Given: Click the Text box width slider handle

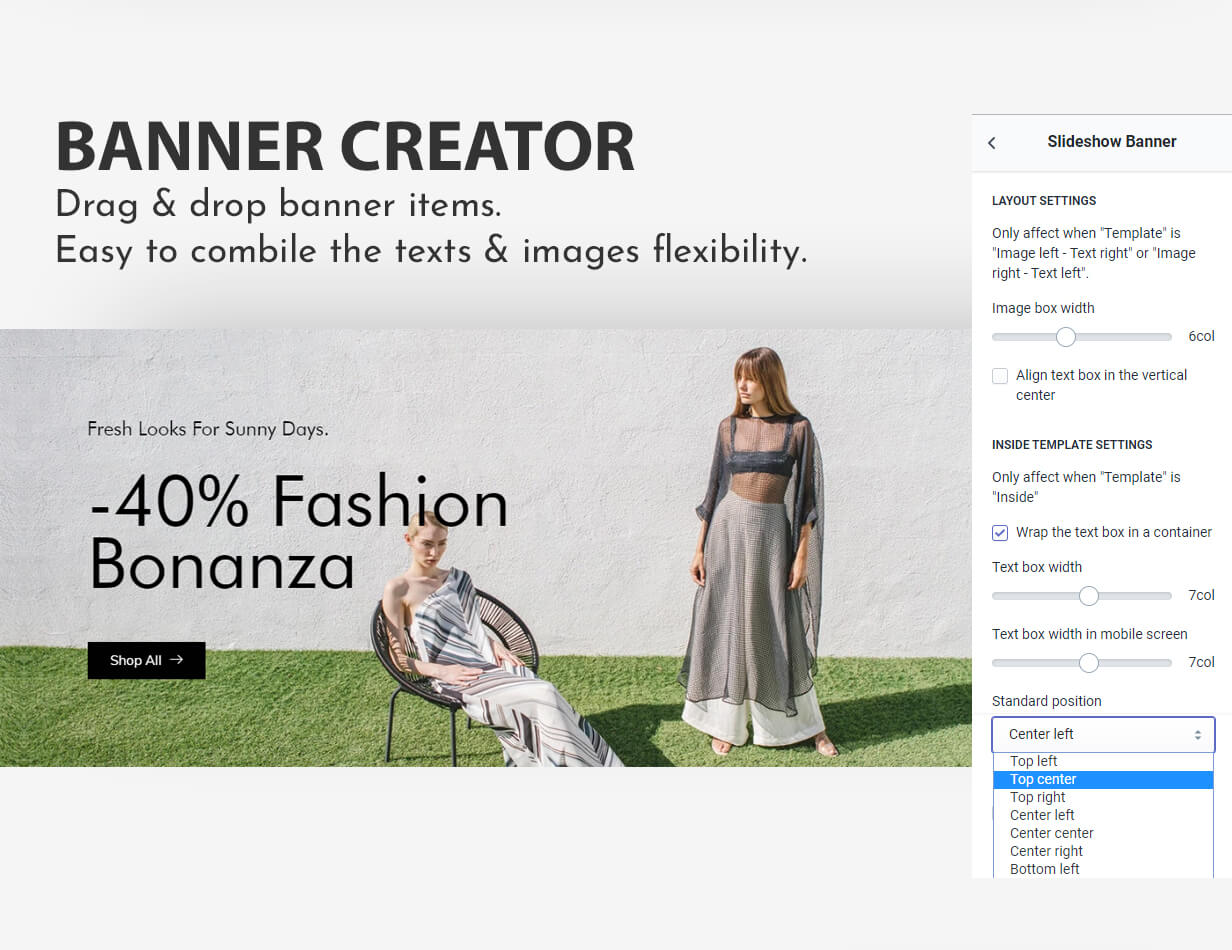Looking at the screenshot, I should coord(1089,596).
